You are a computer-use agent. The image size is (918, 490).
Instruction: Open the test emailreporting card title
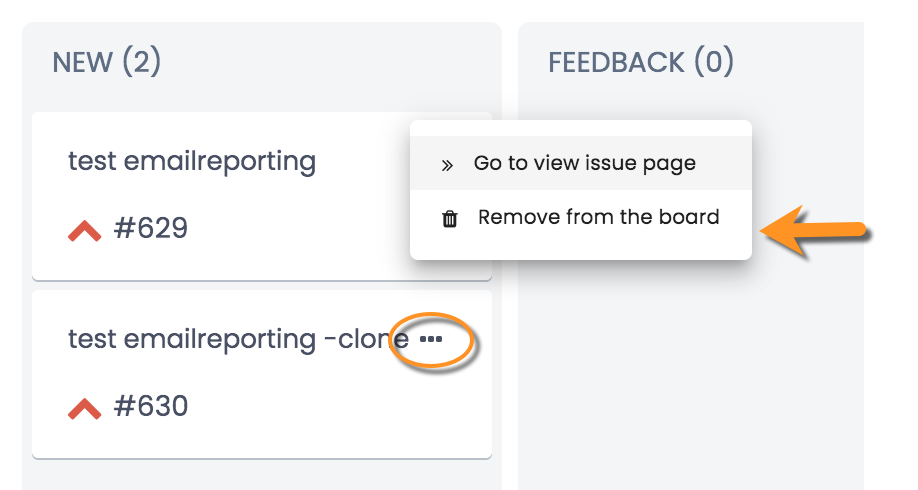(192, 161)
